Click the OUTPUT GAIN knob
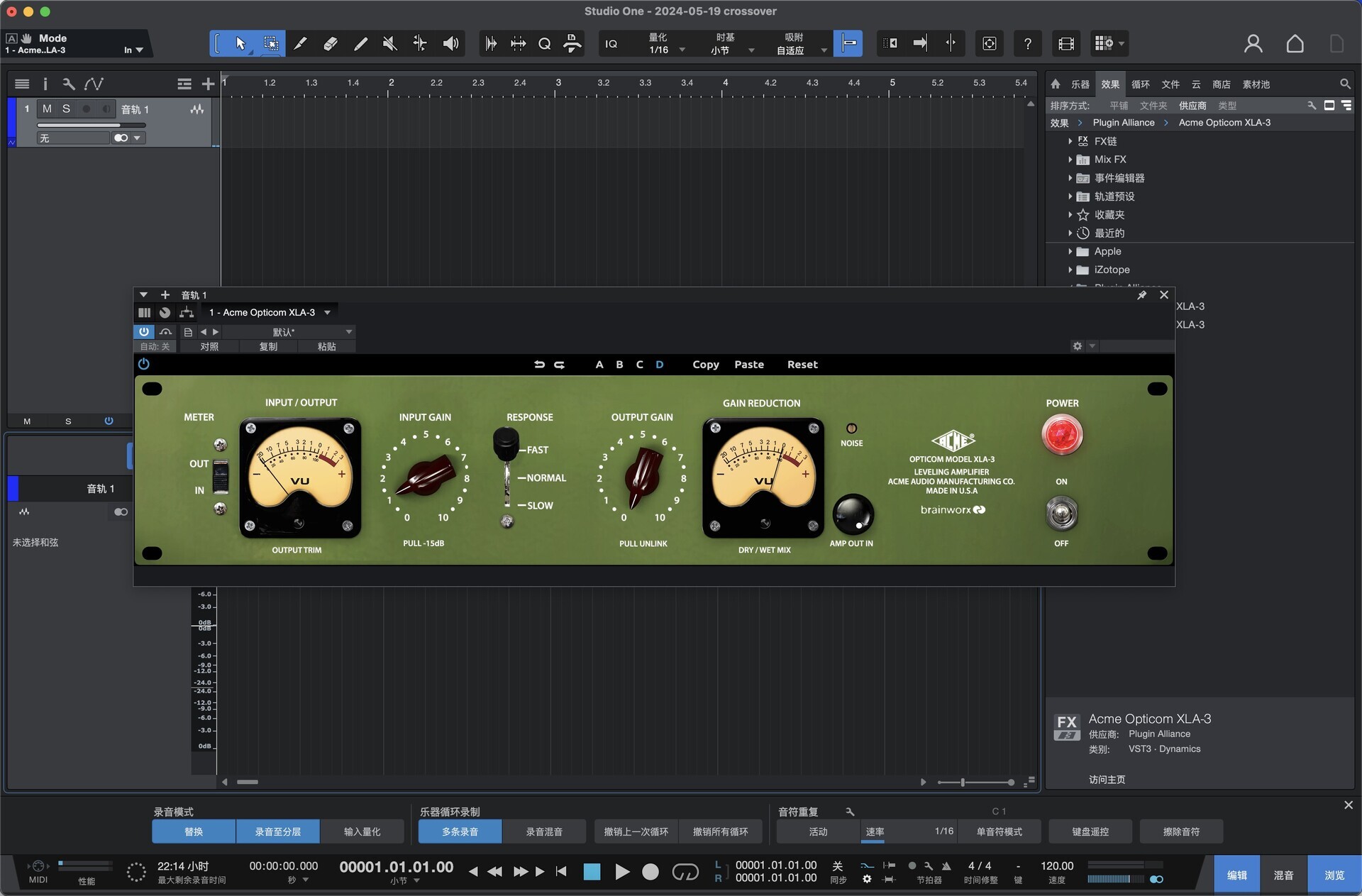 [643, 477]
